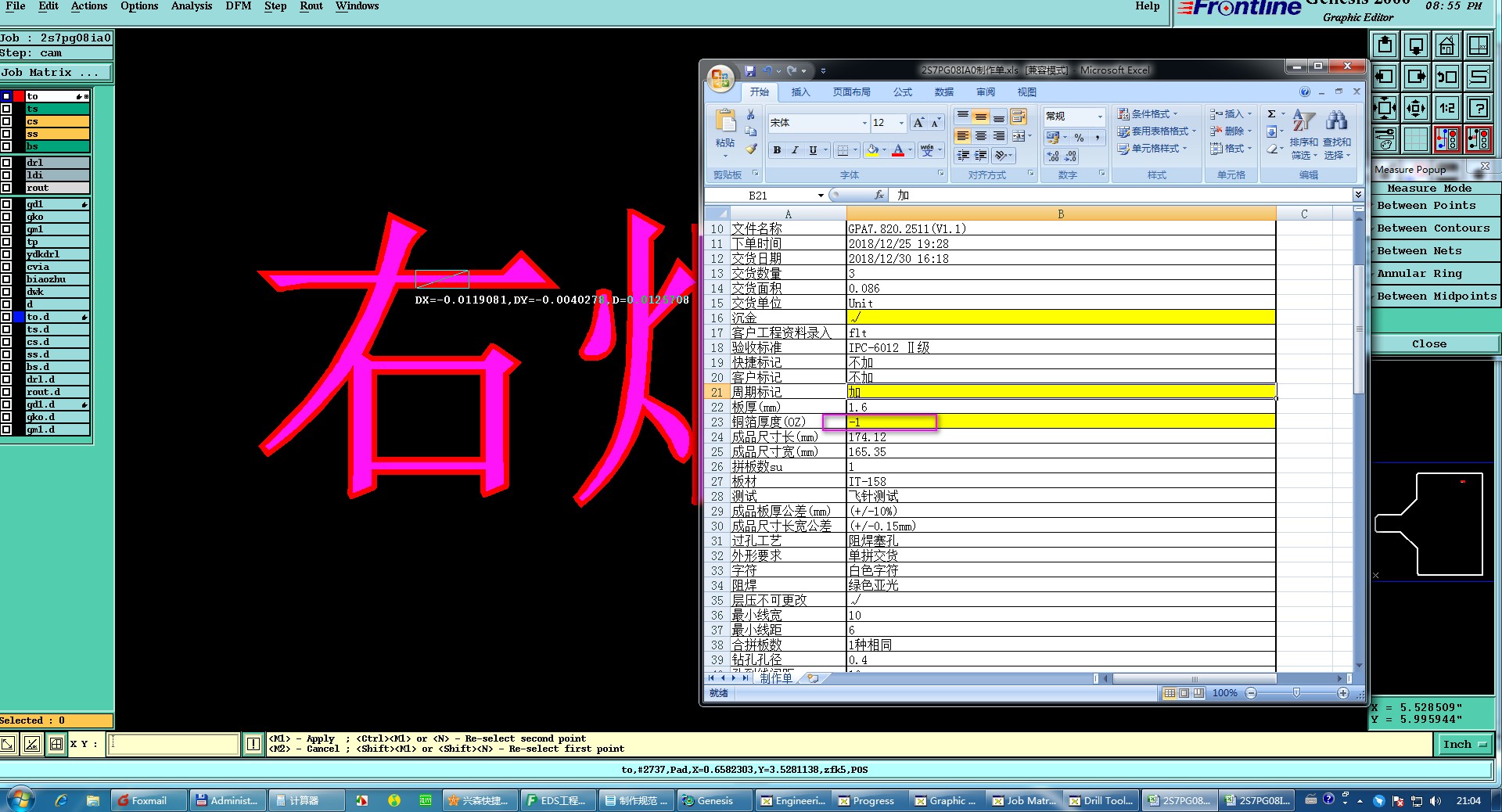Click the colored nets select icon
Screen dimensions: 1502x812
pyautogui.click(x=1447, y=140)
